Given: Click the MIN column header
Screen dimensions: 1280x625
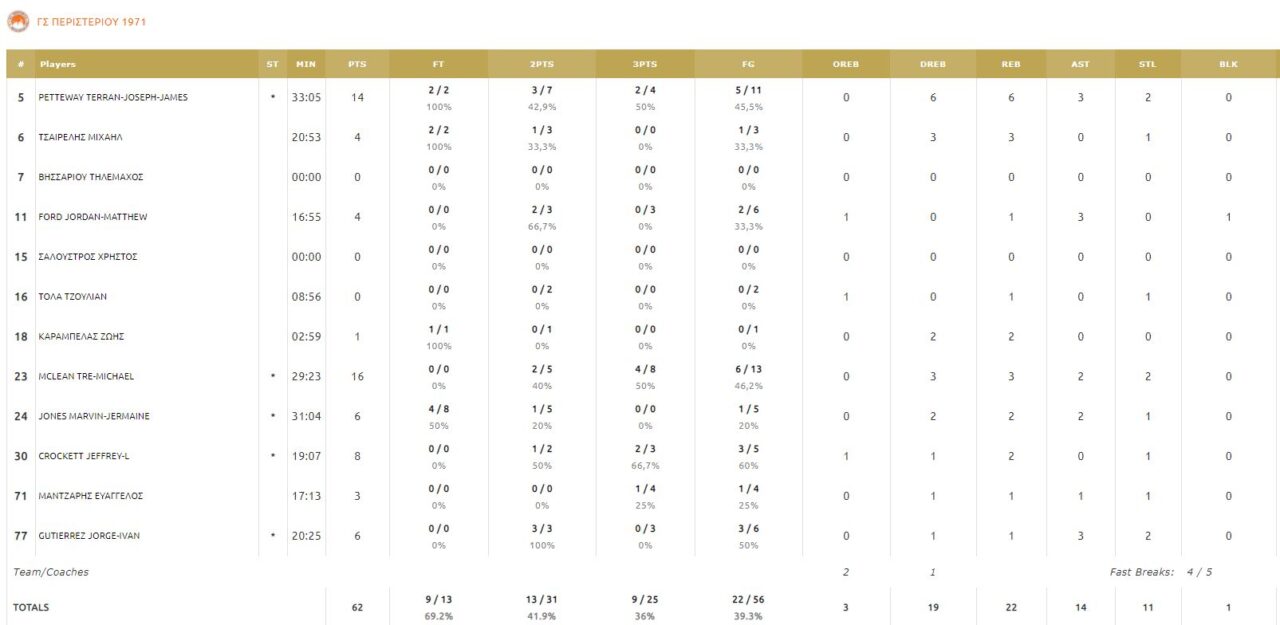Looking at the screenshot, I should [x=306, y=64].
